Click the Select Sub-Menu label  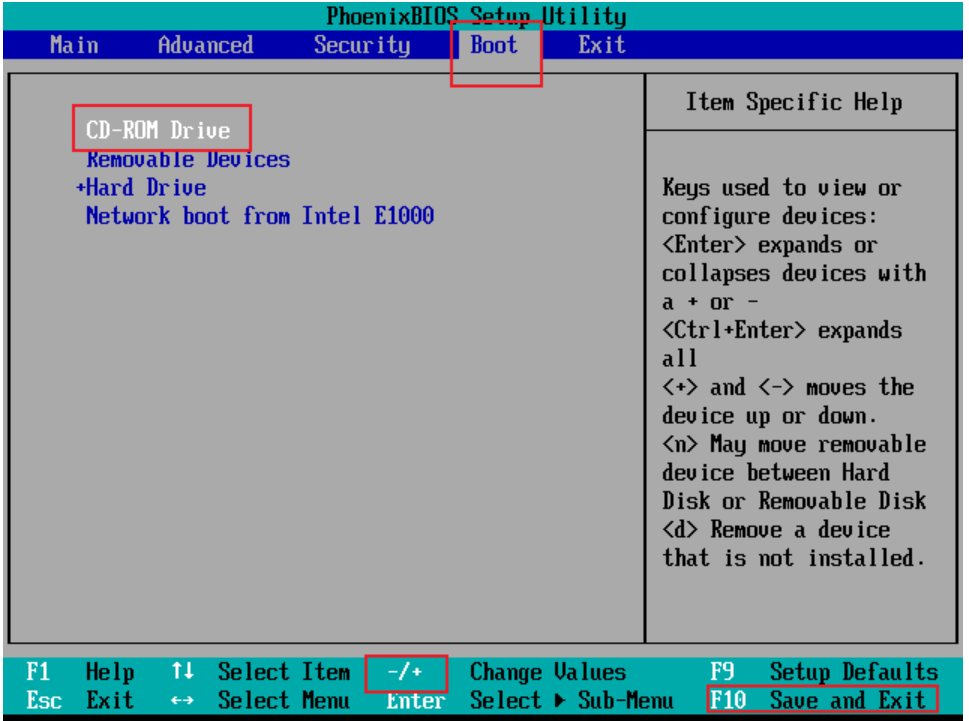(x=572, y=701)
